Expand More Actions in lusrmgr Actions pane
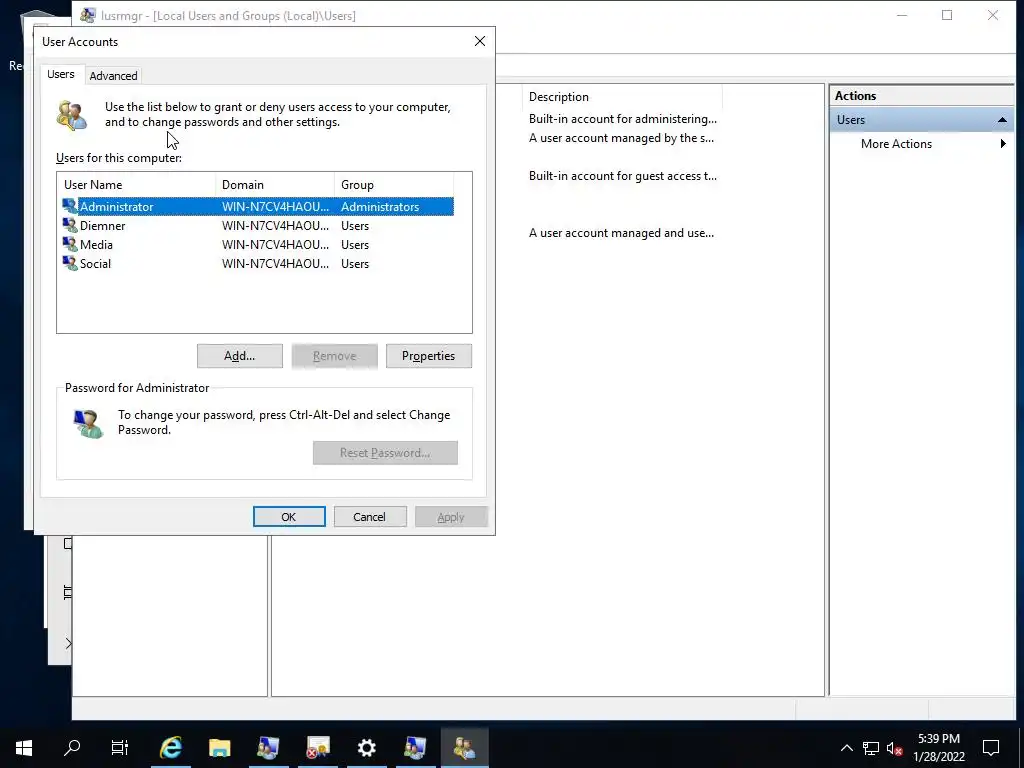 tap(922, 144)
